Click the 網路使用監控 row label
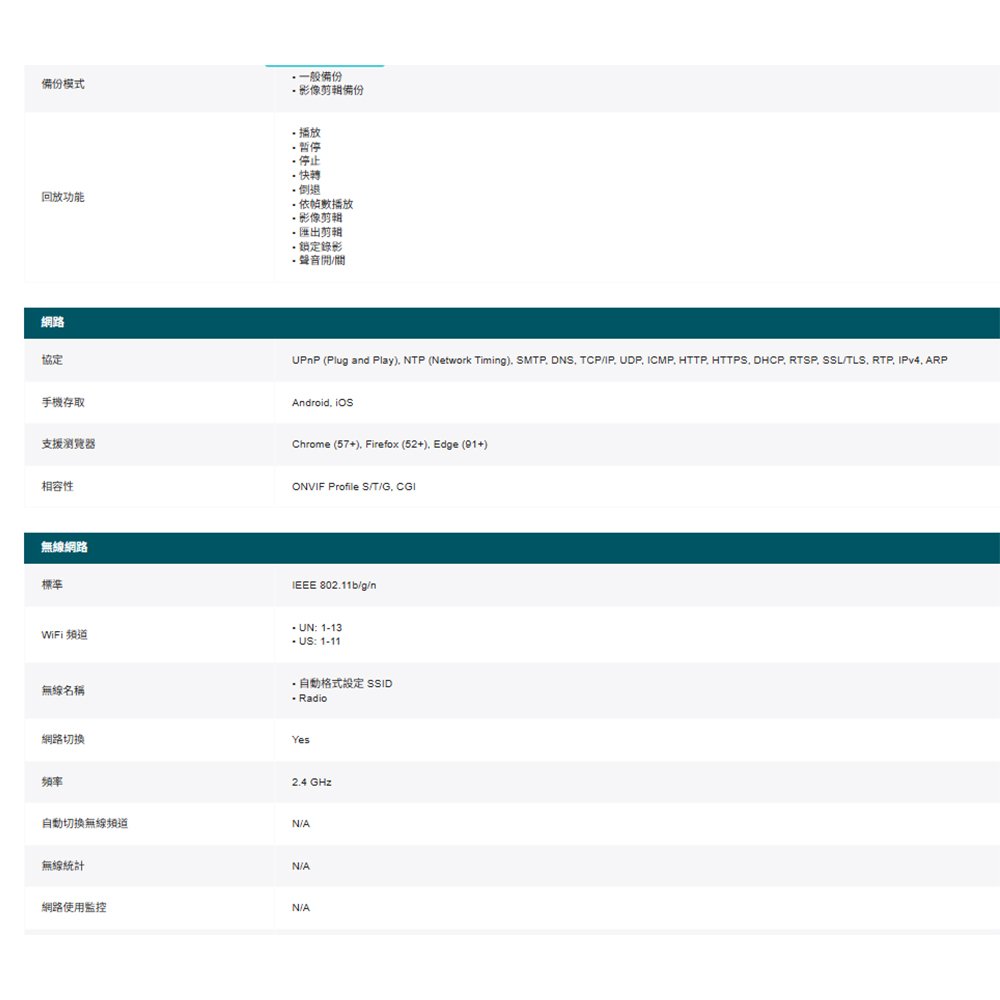The image size is (1000, 1000). pyautogui.click(x=74, y=907)
